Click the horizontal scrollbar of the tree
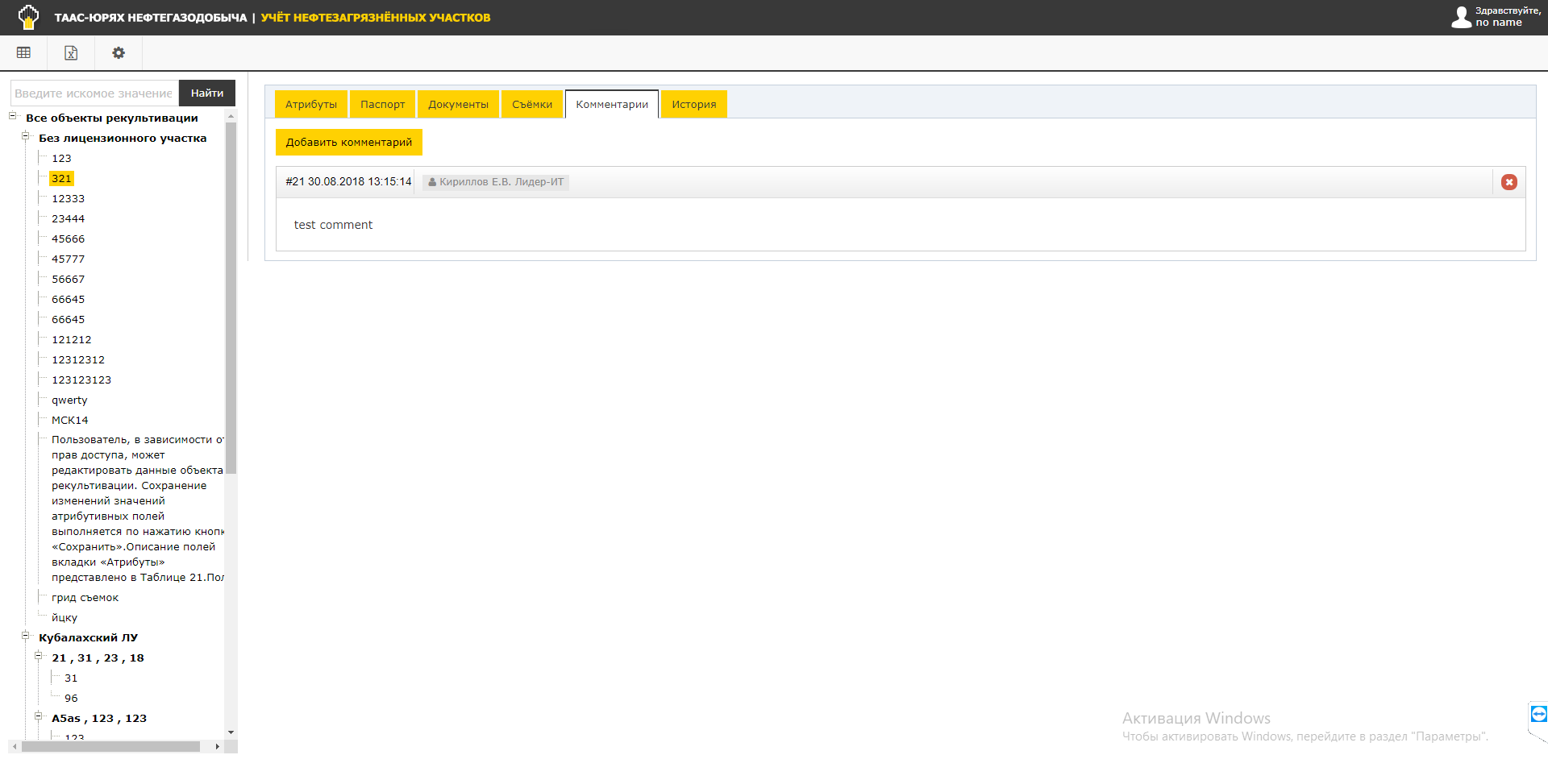The height and width of the screenshot is (784, 1548). [x=110, y=747]
